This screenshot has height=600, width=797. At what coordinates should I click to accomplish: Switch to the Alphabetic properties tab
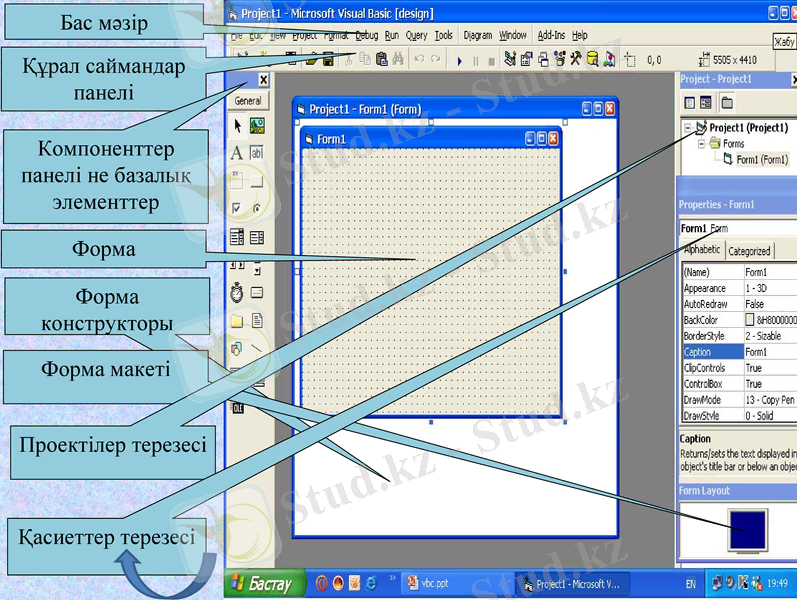tap(702, 250)
